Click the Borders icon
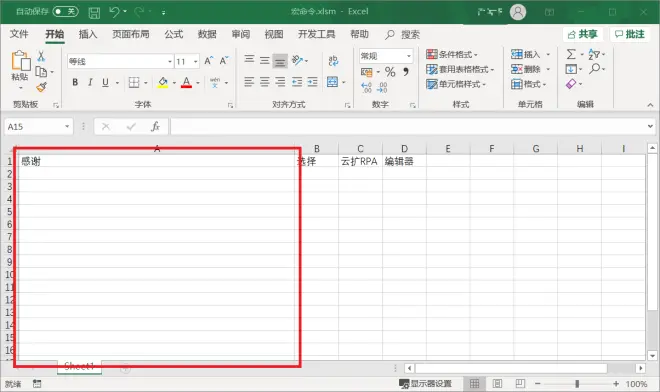The image size is (660, 392). 134,82
